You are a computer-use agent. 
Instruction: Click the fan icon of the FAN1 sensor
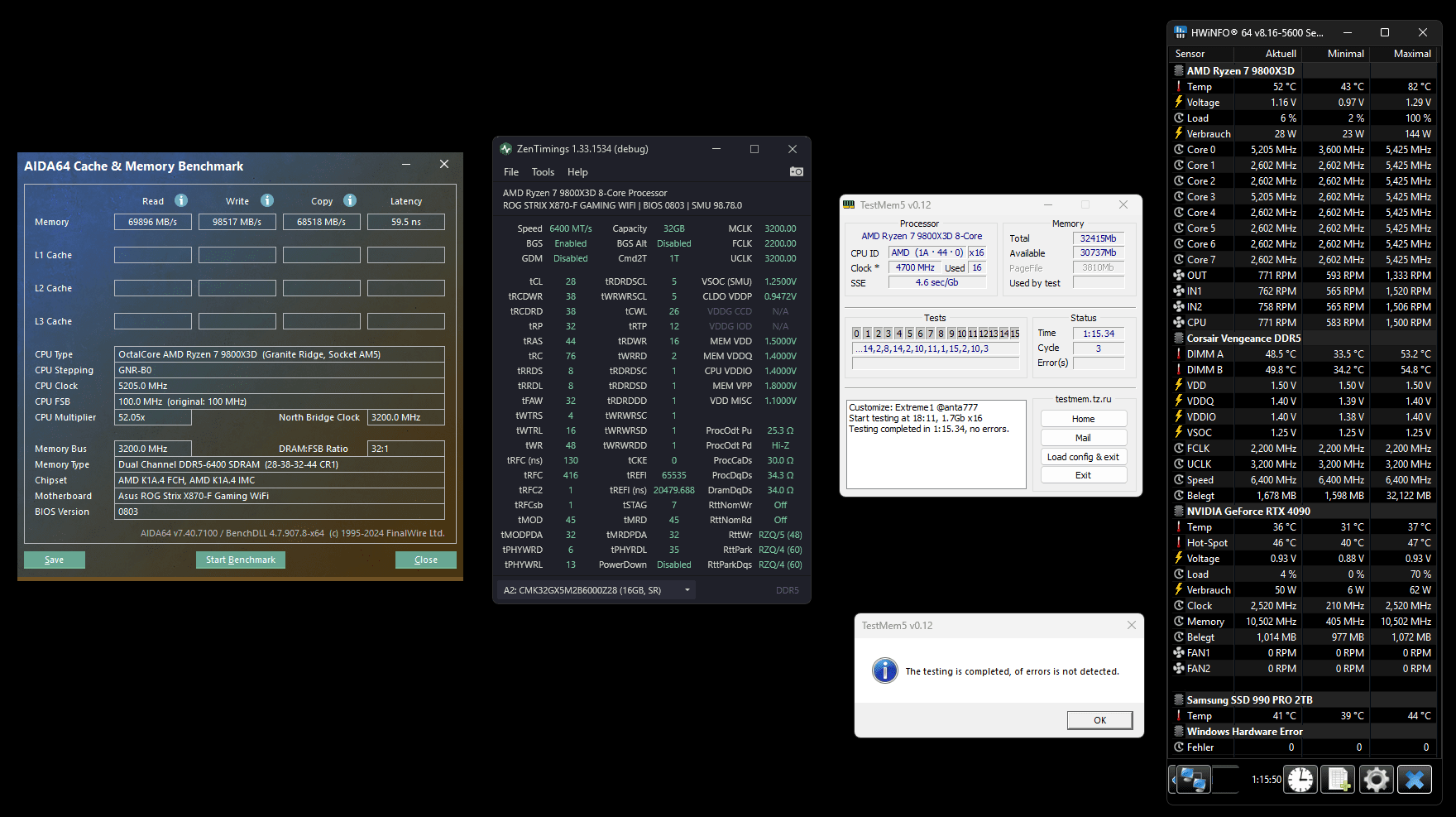click(1179, 652)
